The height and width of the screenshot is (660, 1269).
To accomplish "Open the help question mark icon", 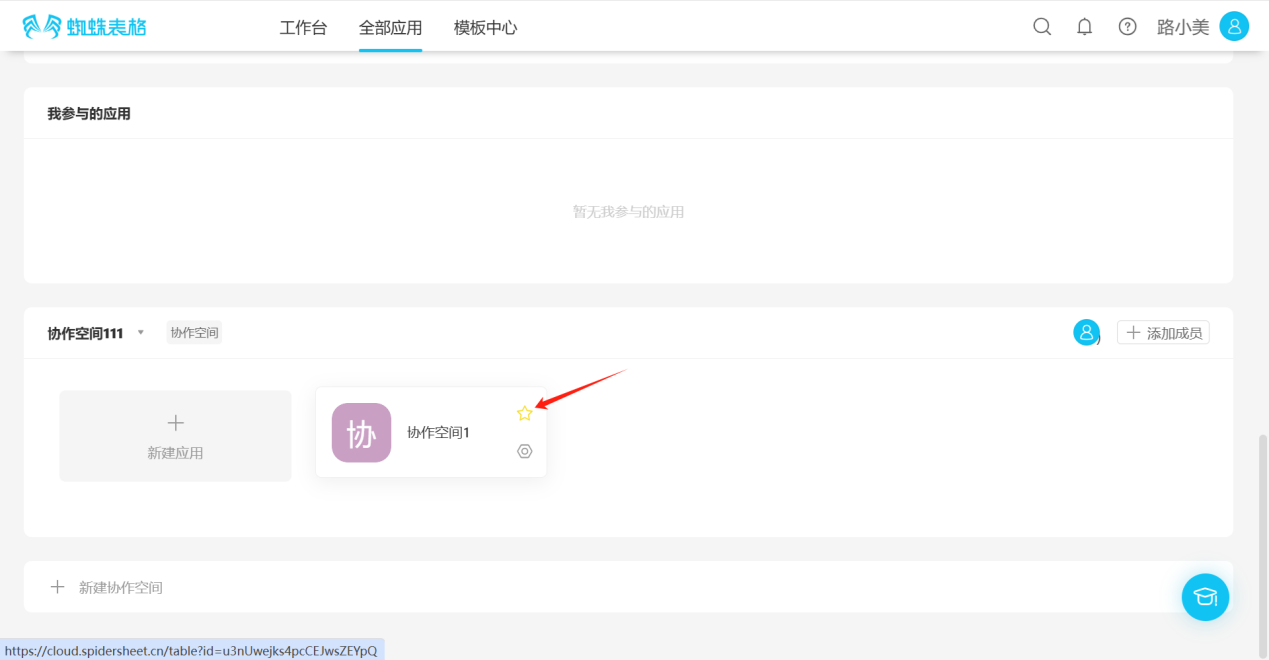I will (1127, 27).
